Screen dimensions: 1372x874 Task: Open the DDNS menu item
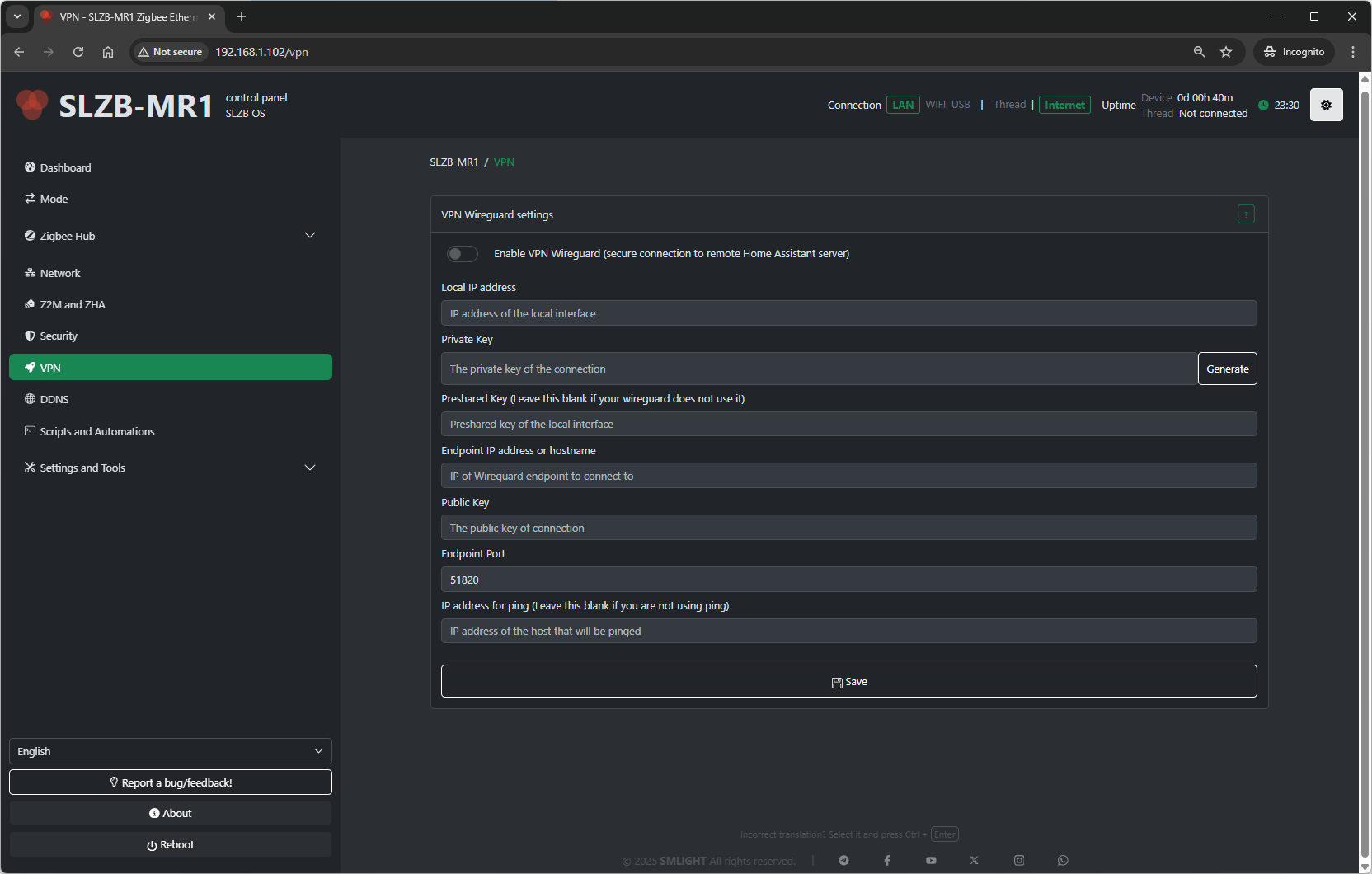click(54, 399)
